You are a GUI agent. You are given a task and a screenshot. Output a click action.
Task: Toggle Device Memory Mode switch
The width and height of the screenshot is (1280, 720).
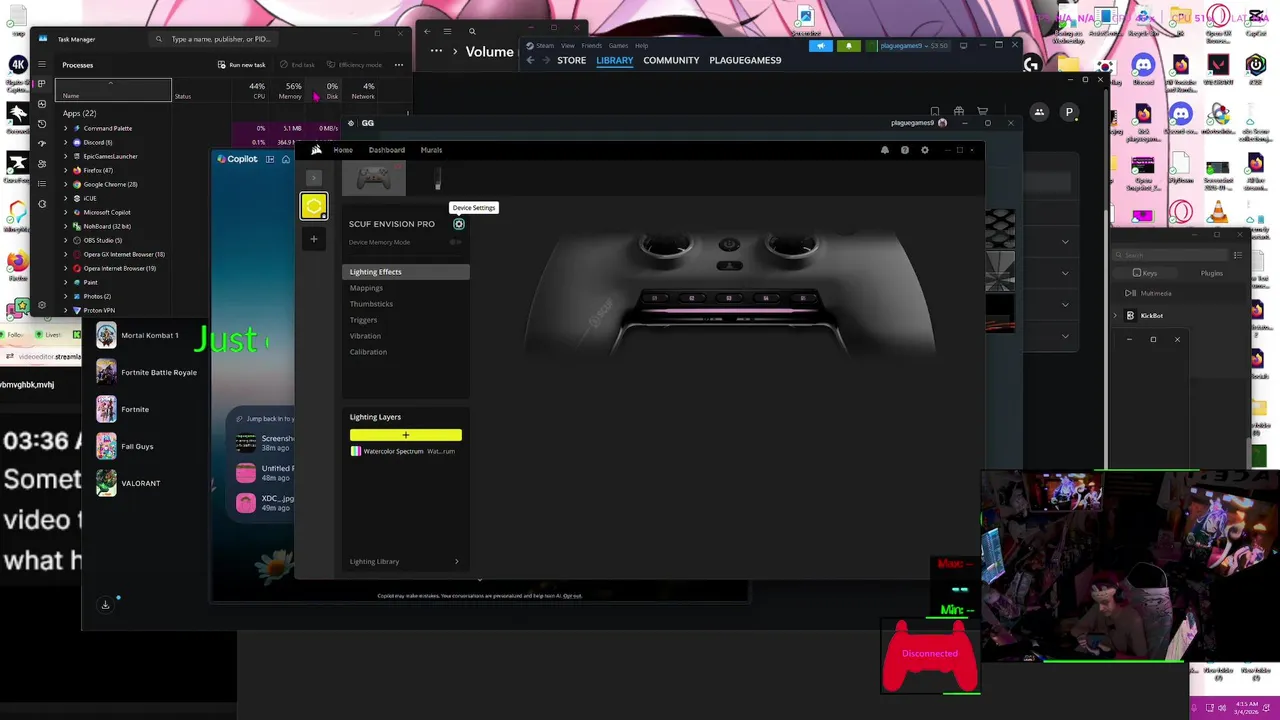(x=456, y=242)
